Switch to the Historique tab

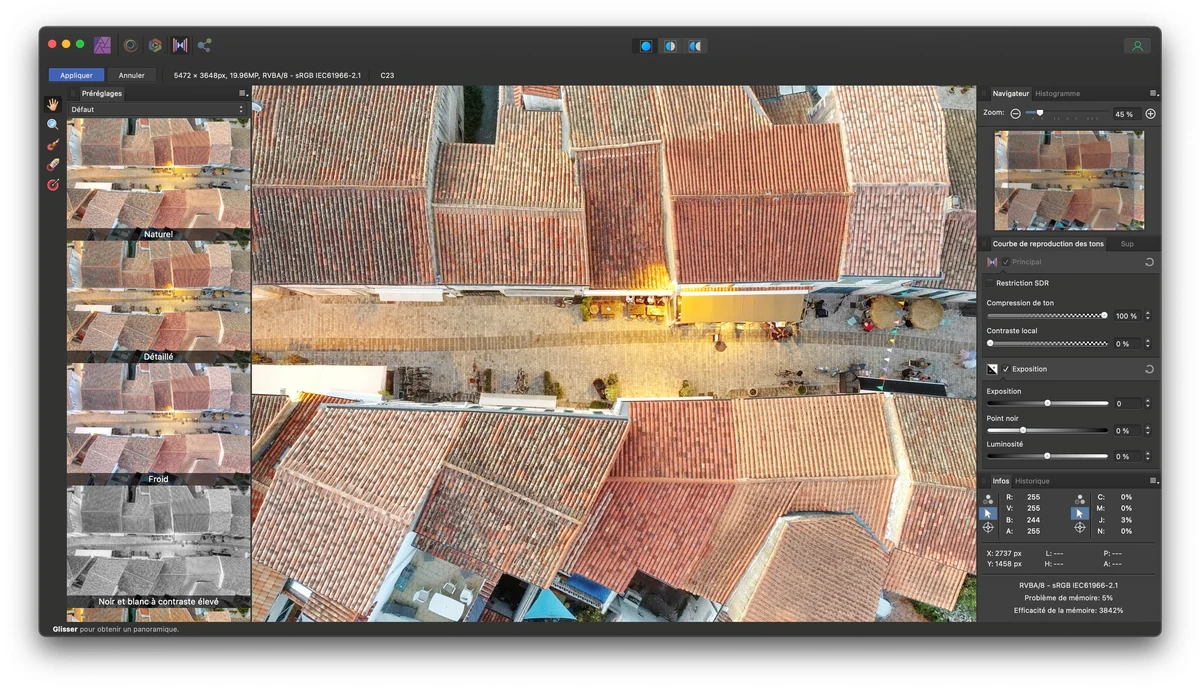[1032, 481]
